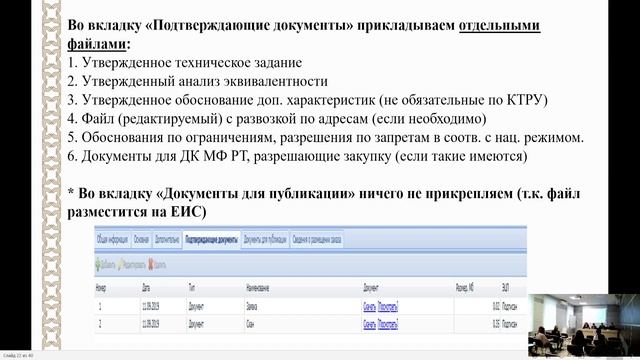
Task: Click the Документ column header
Action: [371, 288]
